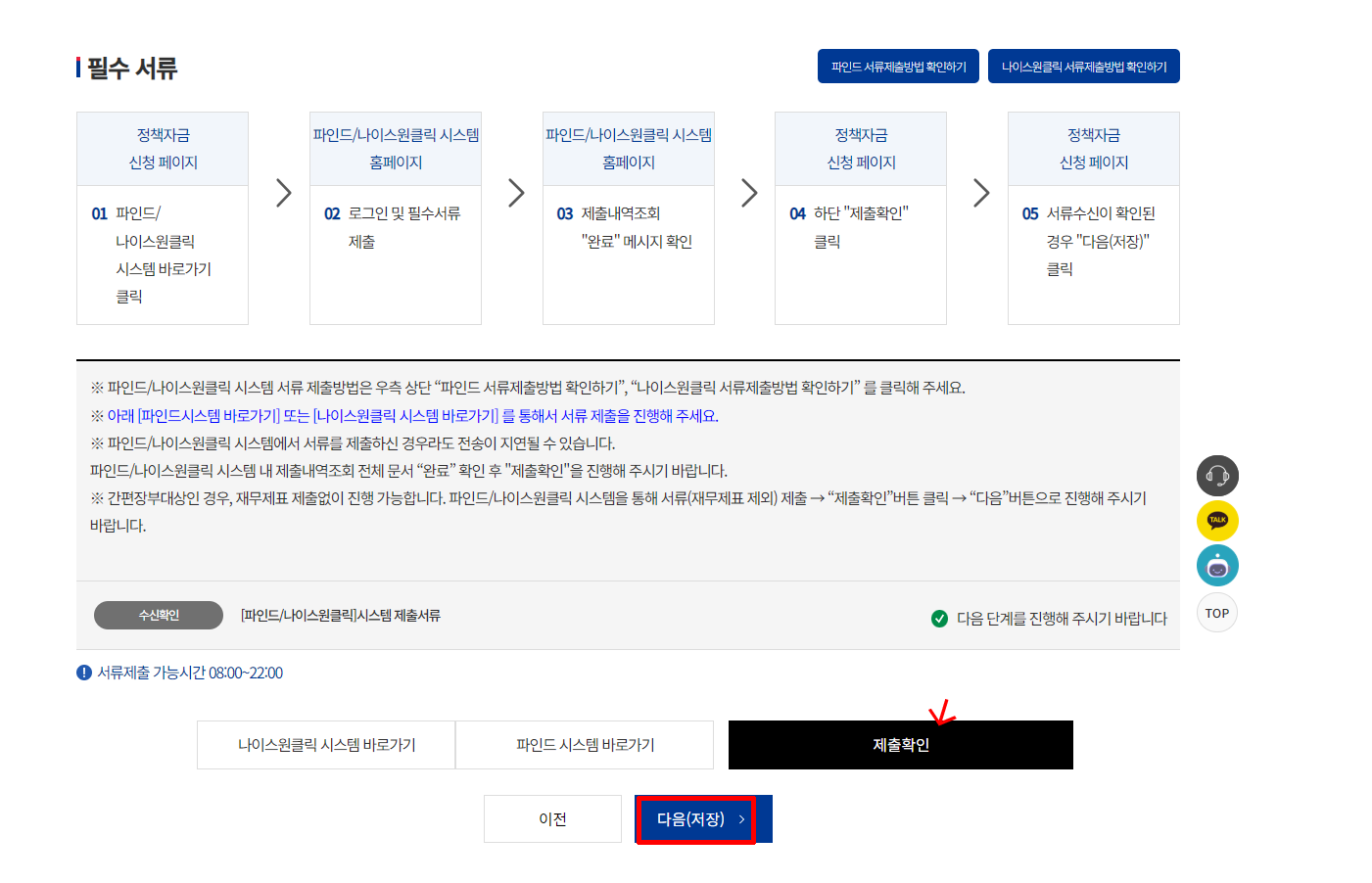Click the black 제출확인 button

[901, 745]
